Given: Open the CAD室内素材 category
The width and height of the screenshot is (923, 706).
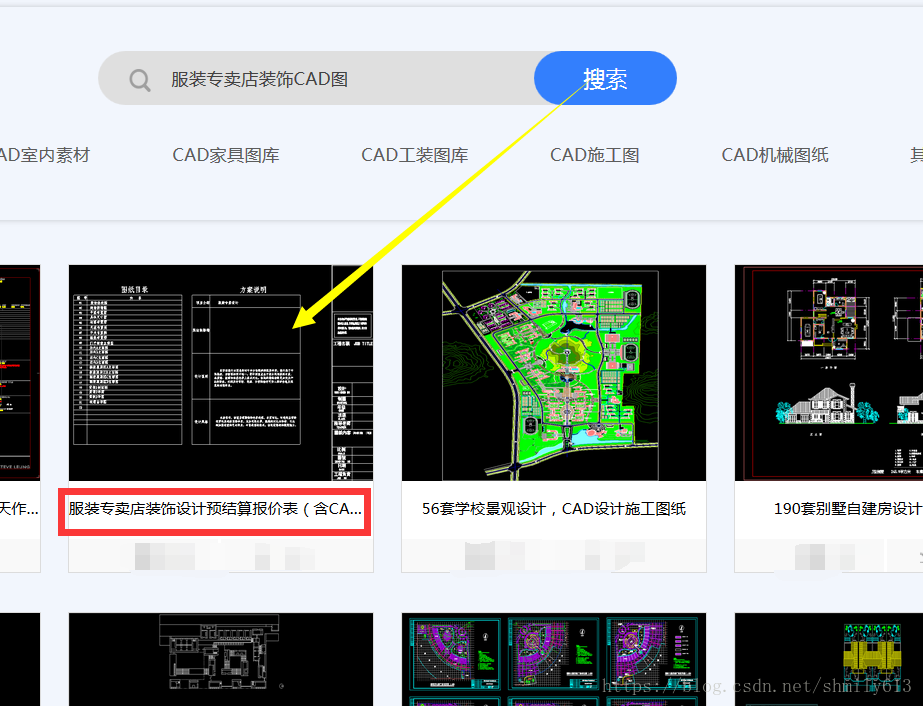Looking at the screenshot, I should tap(45, 155).
